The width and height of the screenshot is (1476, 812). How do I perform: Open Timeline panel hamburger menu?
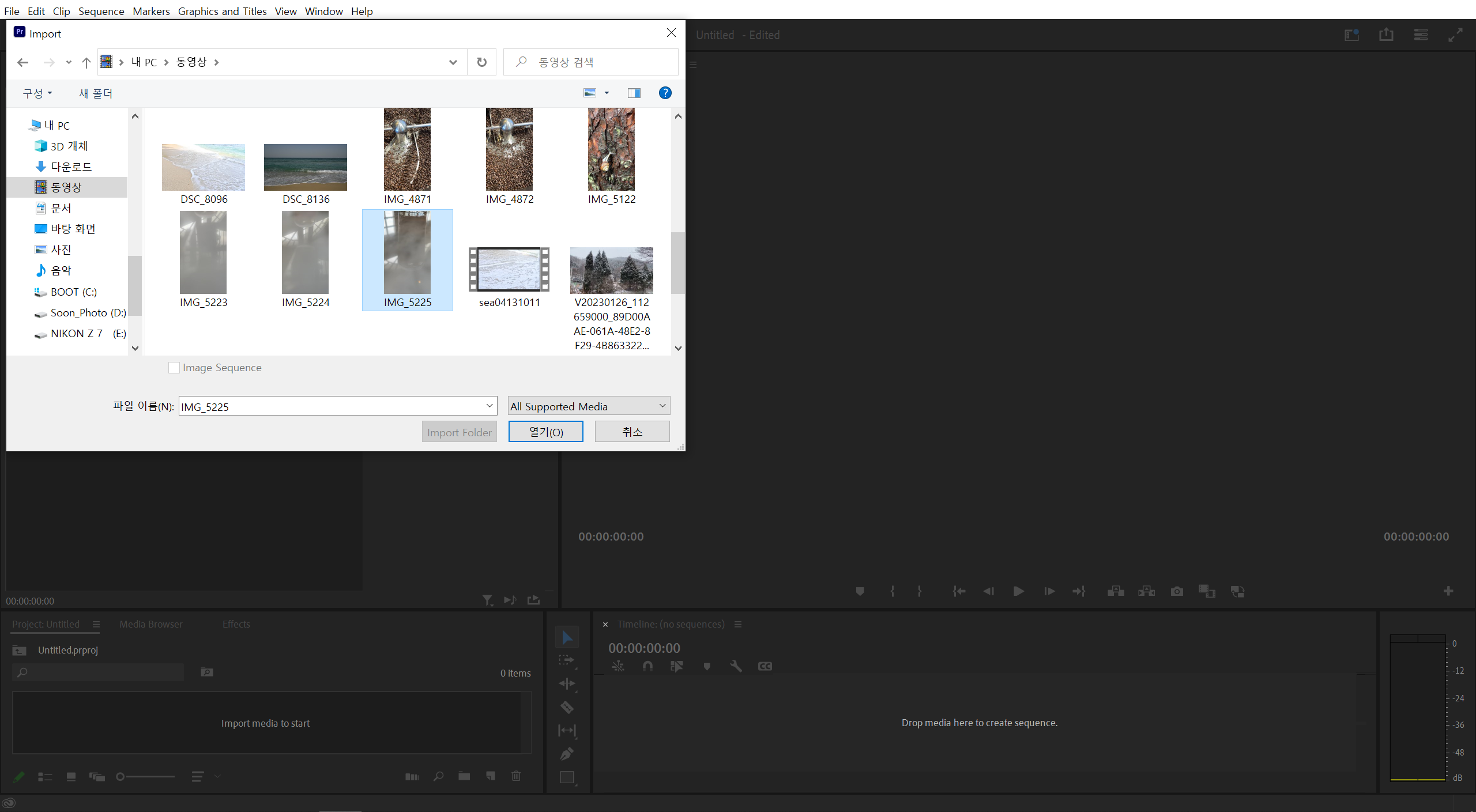[738, 624]
